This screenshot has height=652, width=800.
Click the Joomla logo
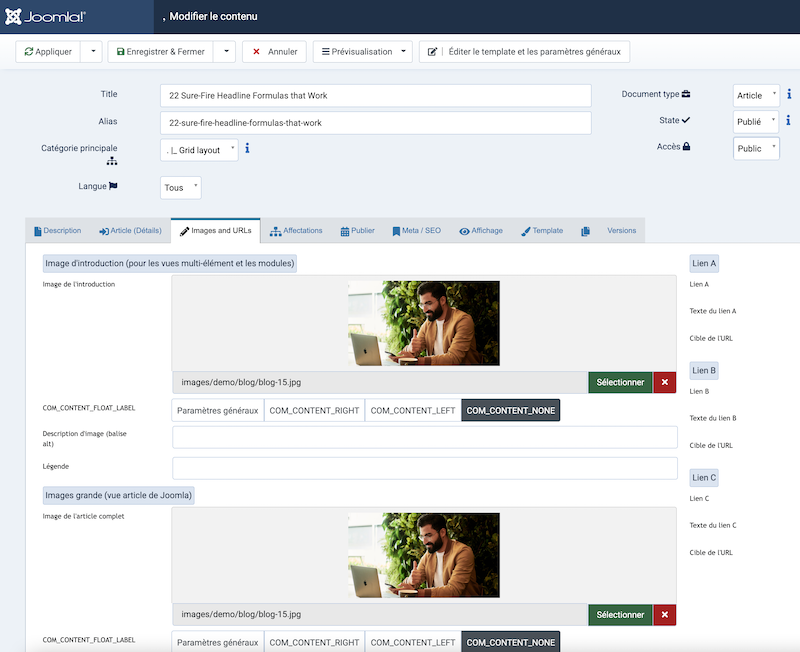pyautogui.click(x=45, y=17)
